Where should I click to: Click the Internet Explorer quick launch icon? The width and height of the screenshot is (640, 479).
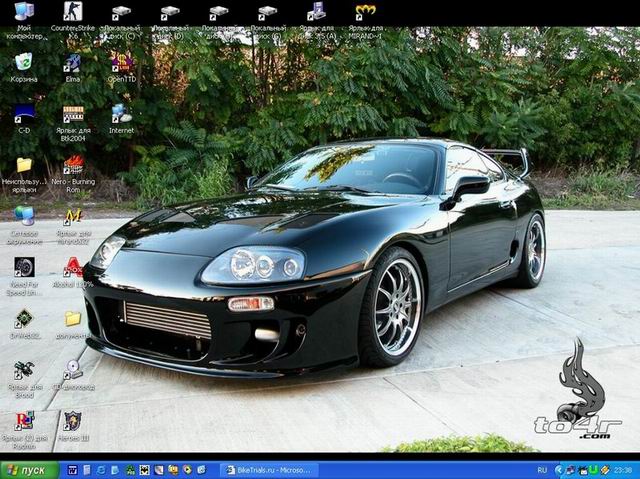coord(100,469)
